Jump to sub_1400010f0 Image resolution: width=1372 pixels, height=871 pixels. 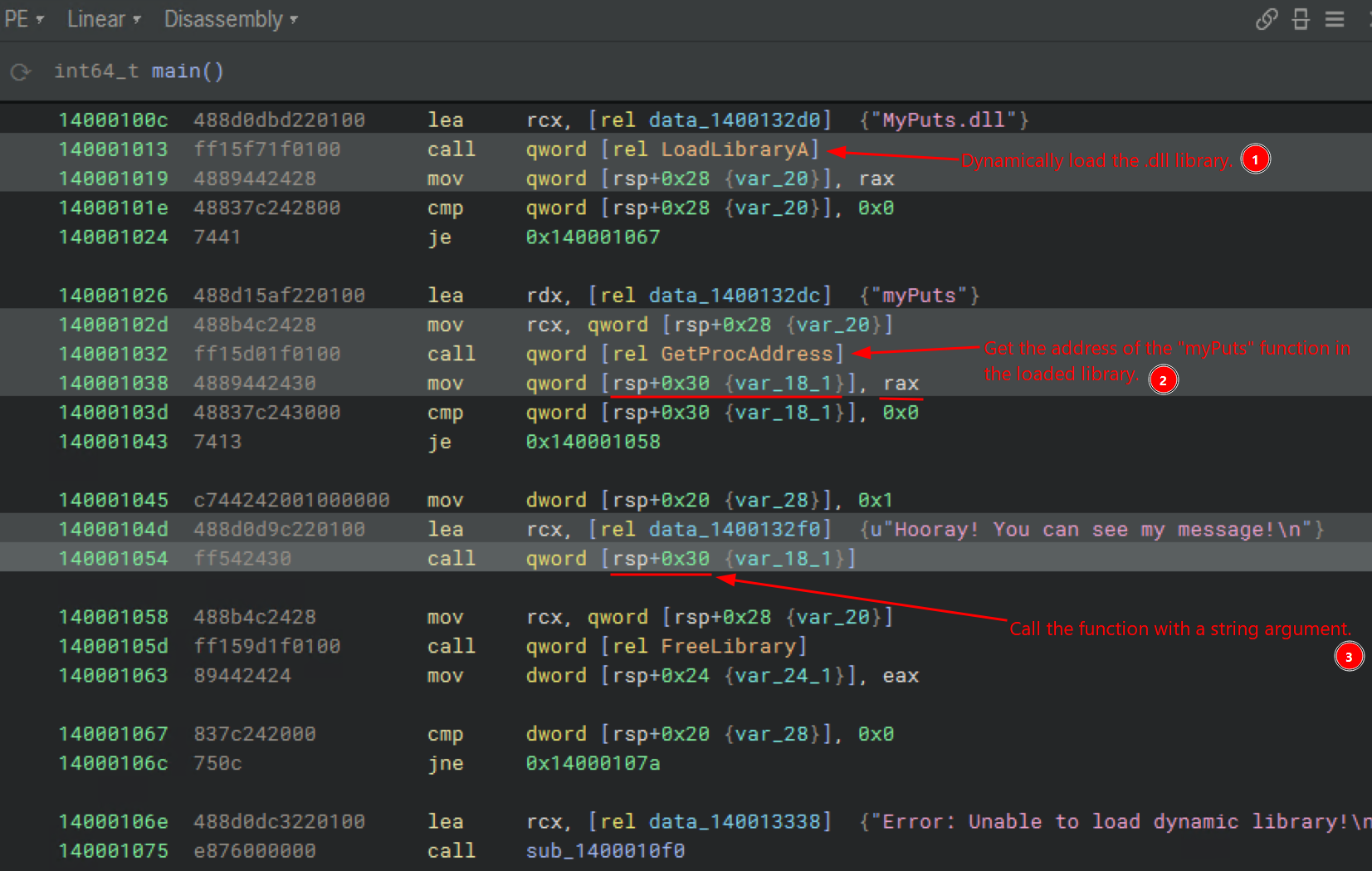[x=605, y=851]
